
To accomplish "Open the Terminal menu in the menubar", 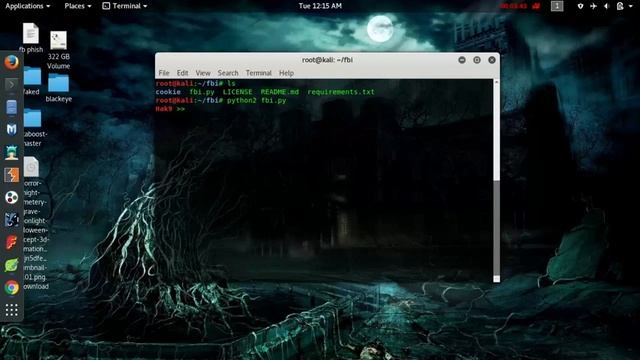I will [x=258, y=73].
